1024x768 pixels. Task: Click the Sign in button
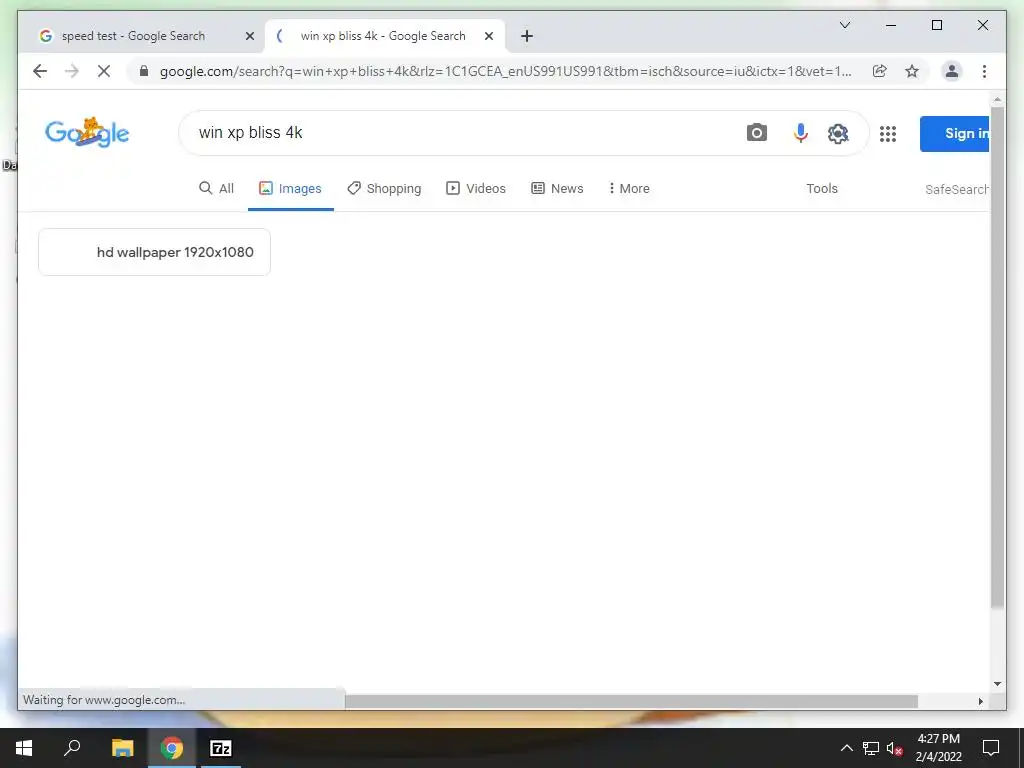[x=954, y=133]
